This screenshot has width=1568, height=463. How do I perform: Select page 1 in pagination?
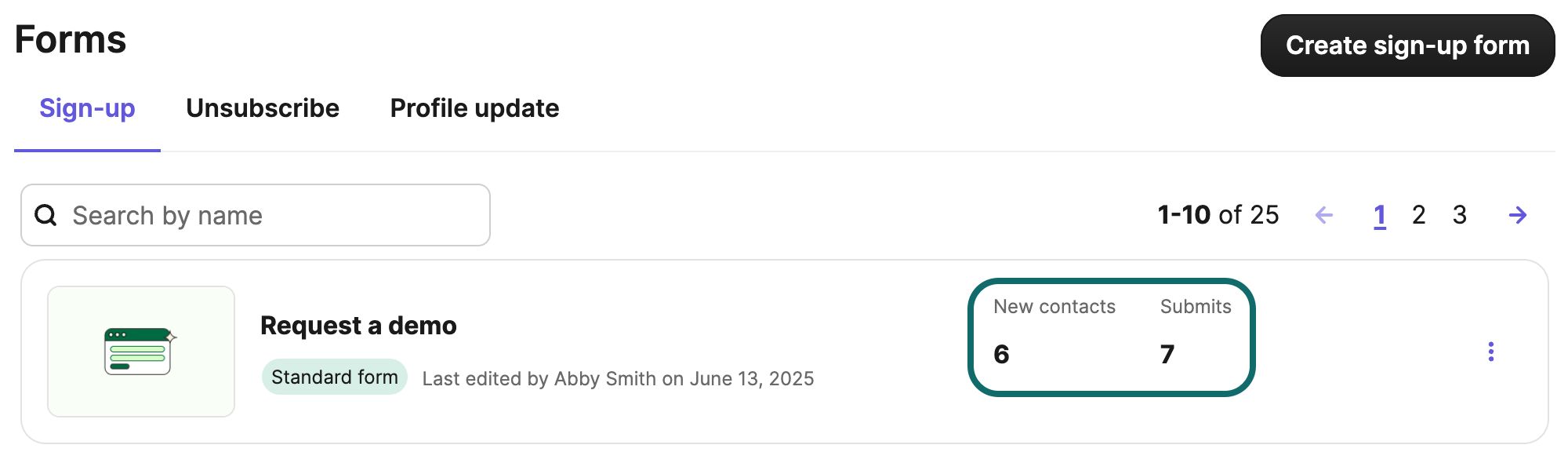[1380, 215]
